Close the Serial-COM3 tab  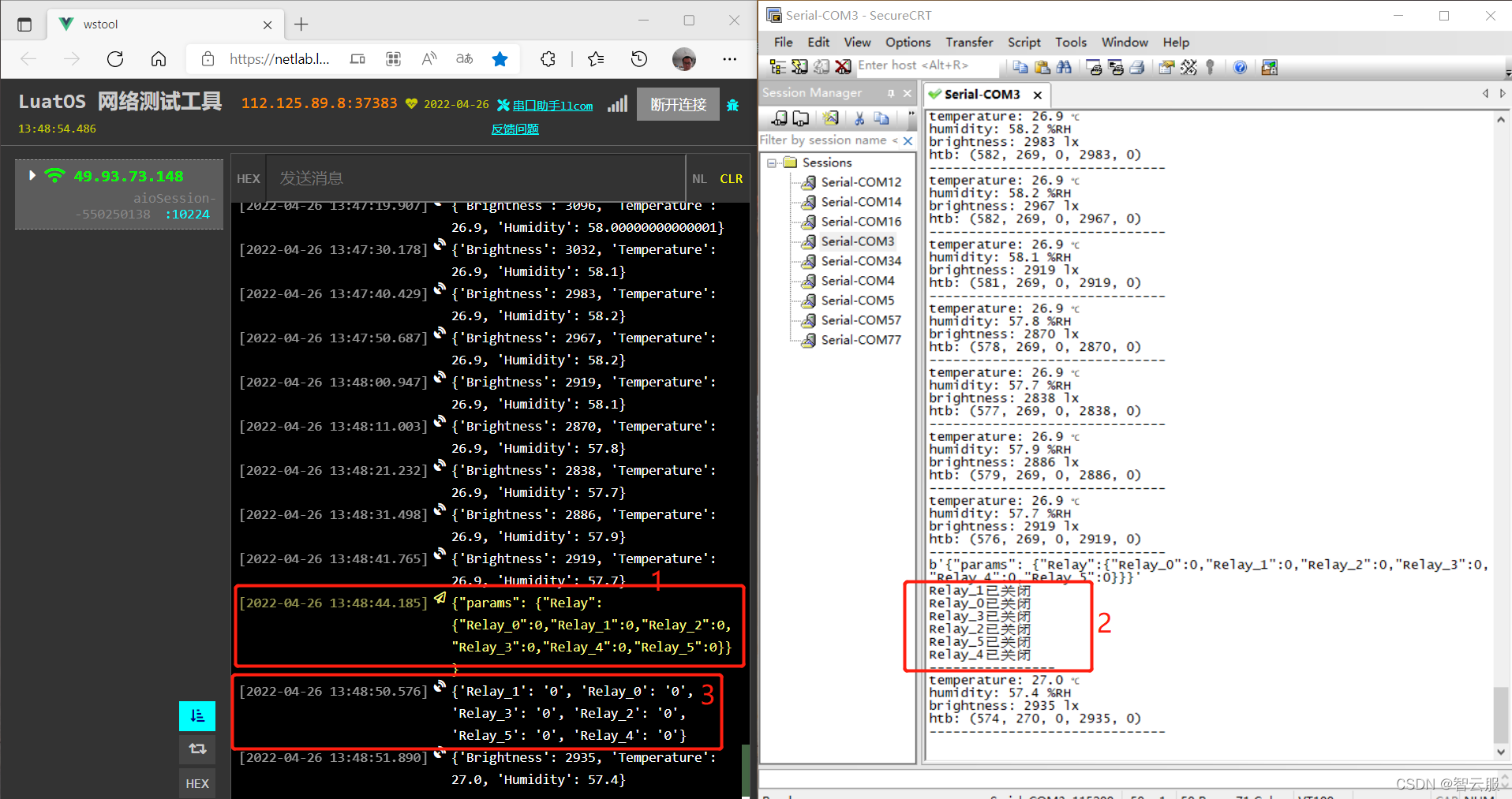[x=1038, y=95]
